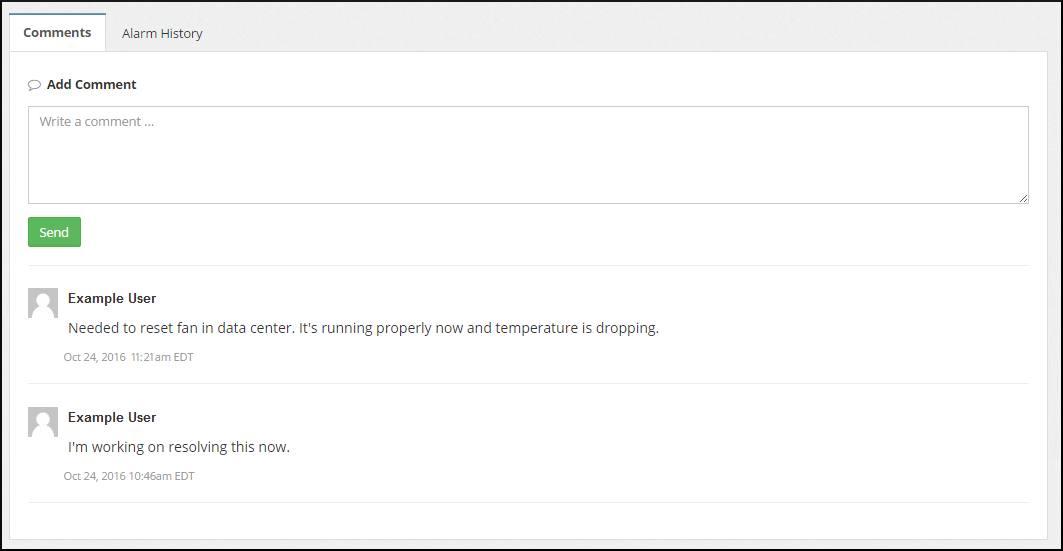This screenshot has height=551, width=1063.
Task: Open Example User on the fan reset comment
Action: point(112,298)
